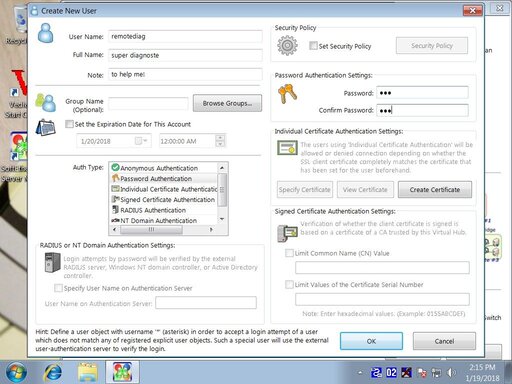Launch Internet Explorer from taskbar

[53, 372]
